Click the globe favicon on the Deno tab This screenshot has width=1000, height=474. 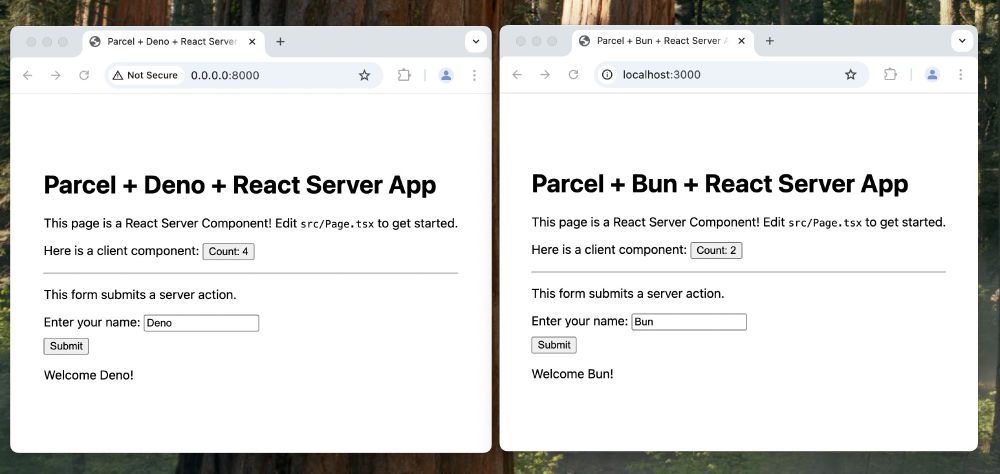coord(95,41)
